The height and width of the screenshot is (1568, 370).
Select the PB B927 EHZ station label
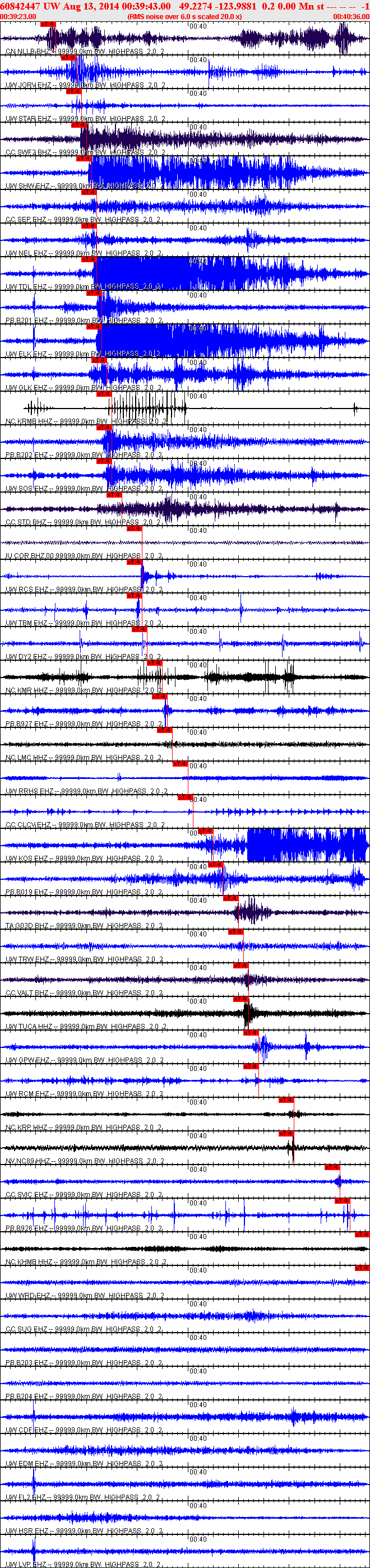tap(84, 723)
